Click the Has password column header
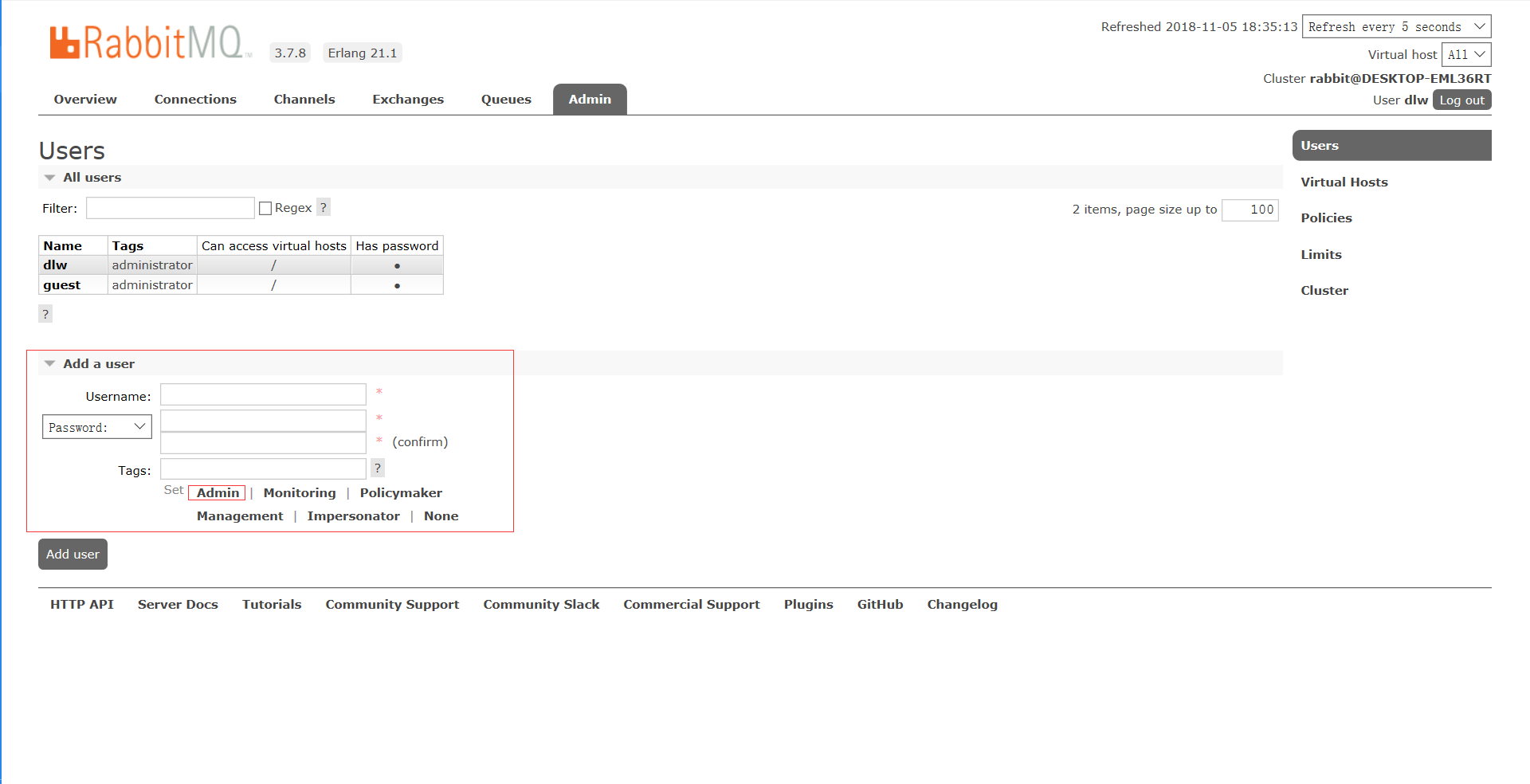This screenshot has width=1530, height=784. [x=397, y=245]
